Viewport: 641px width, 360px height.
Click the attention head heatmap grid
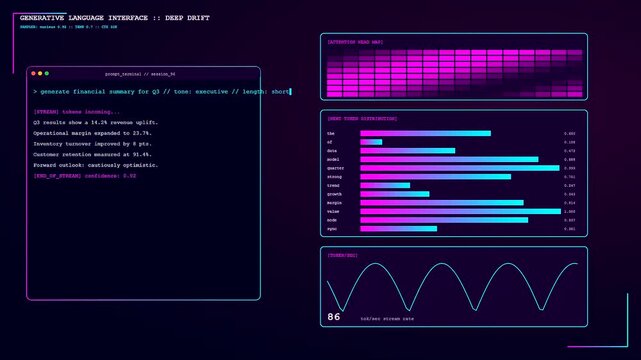(455, 74)
